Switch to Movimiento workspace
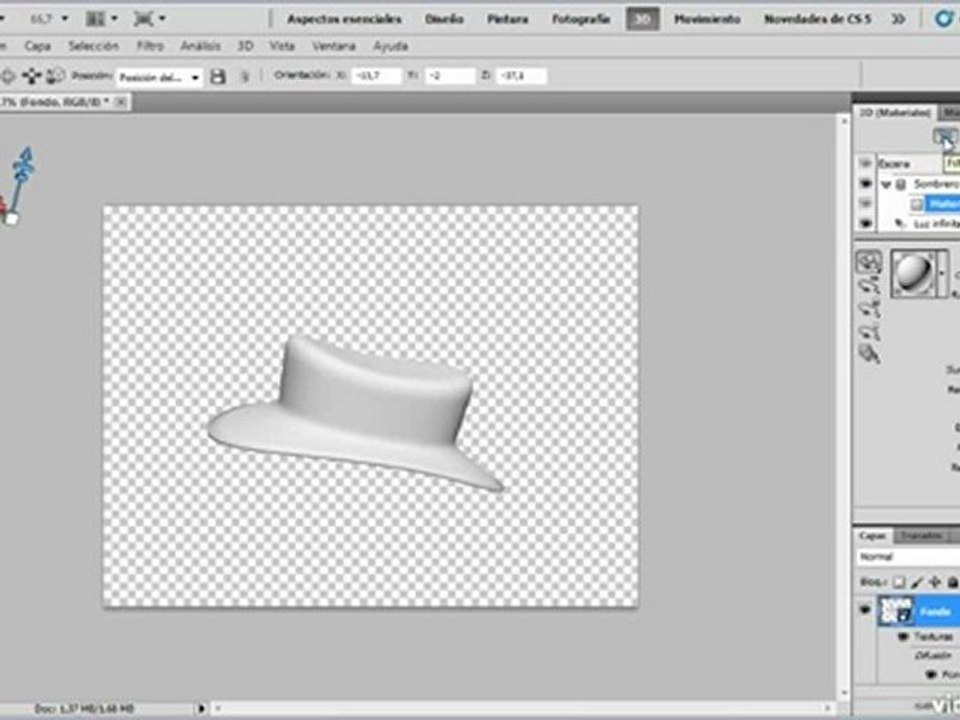This screenshot has height=720, width=960. coord(707,19)
